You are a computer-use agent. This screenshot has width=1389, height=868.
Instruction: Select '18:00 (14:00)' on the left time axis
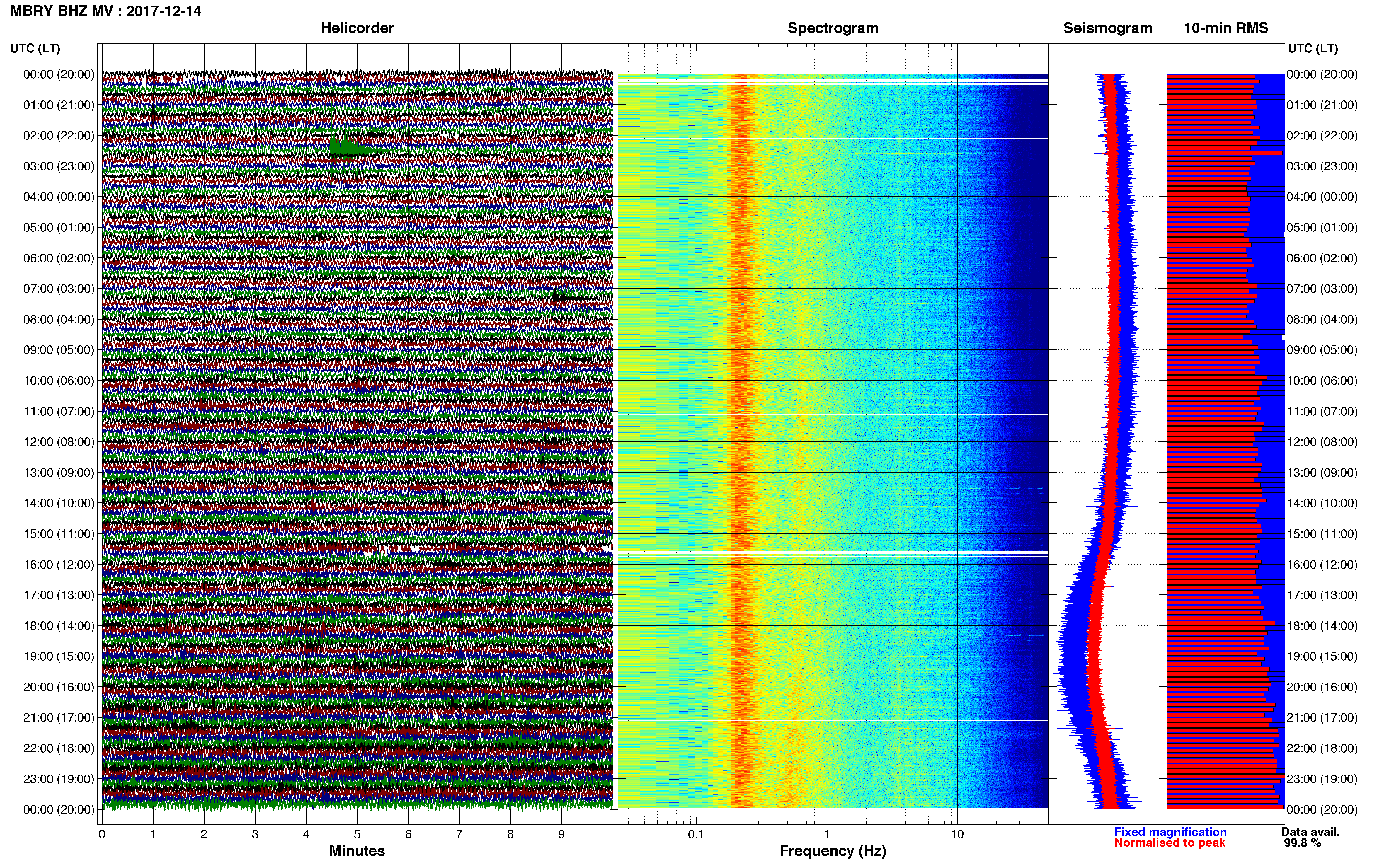(59, 626)
